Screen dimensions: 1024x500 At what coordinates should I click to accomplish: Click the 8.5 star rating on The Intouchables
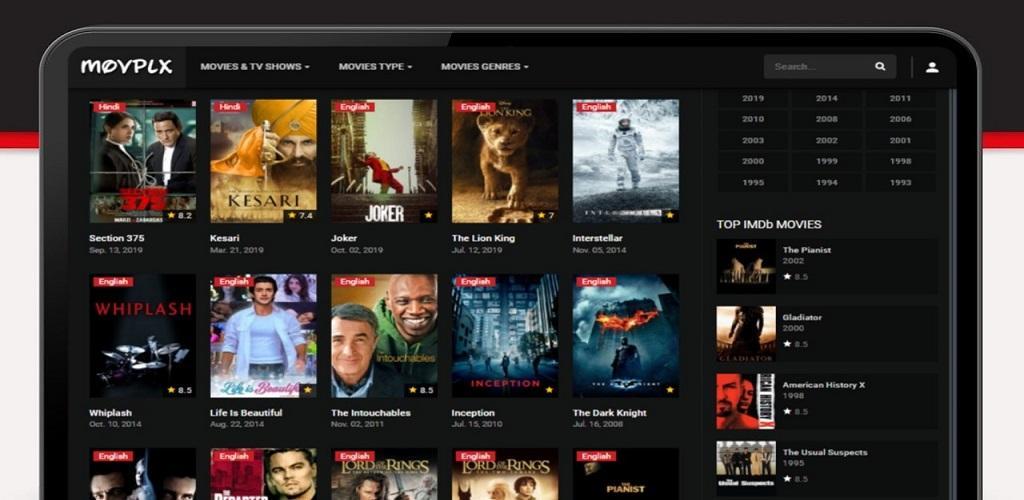click(x=422, y=390)
